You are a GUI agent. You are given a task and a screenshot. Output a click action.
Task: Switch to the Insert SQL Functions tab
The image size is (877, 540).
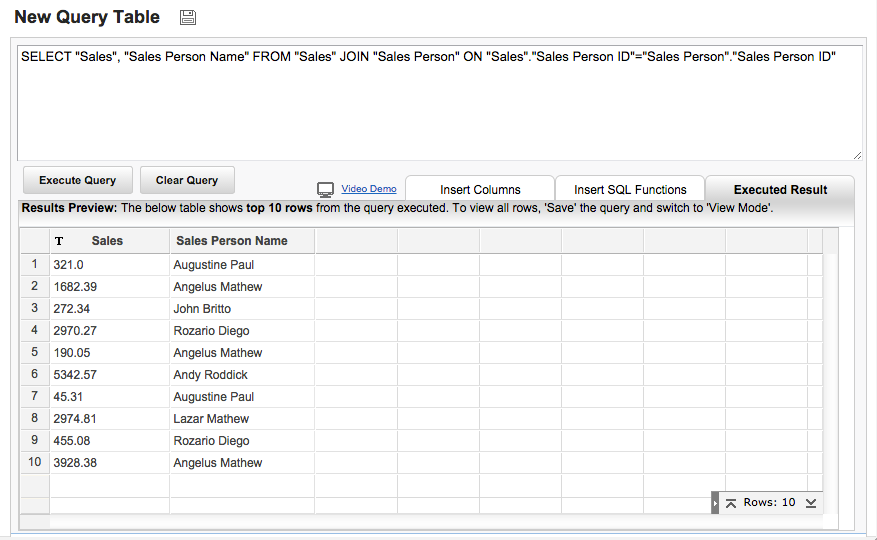tap(630, 189)
